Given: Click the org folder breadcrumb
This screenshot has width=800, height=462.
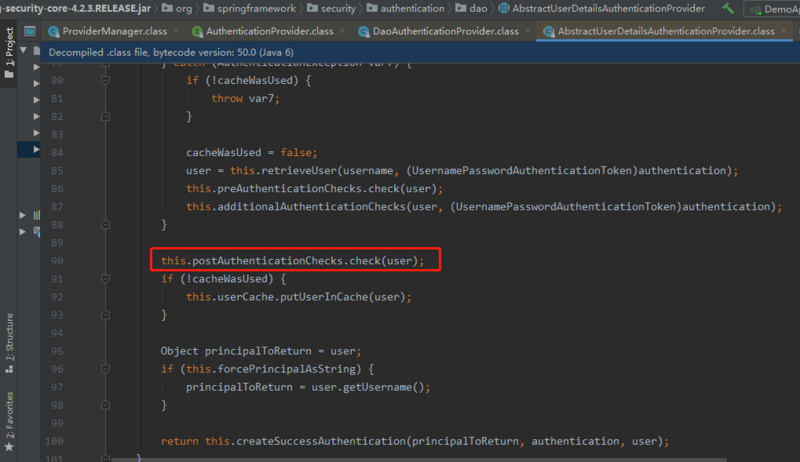Looking at the screenshot, I should tap(177, 8).
